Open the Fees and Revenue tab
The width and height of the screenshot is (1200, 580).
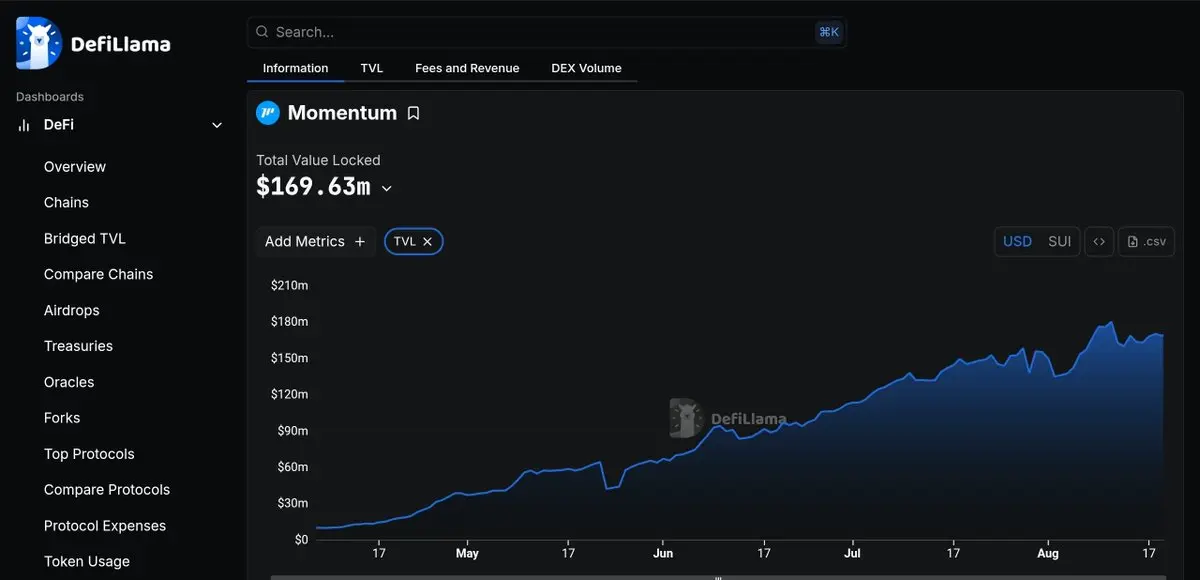[x=467, y=68]
